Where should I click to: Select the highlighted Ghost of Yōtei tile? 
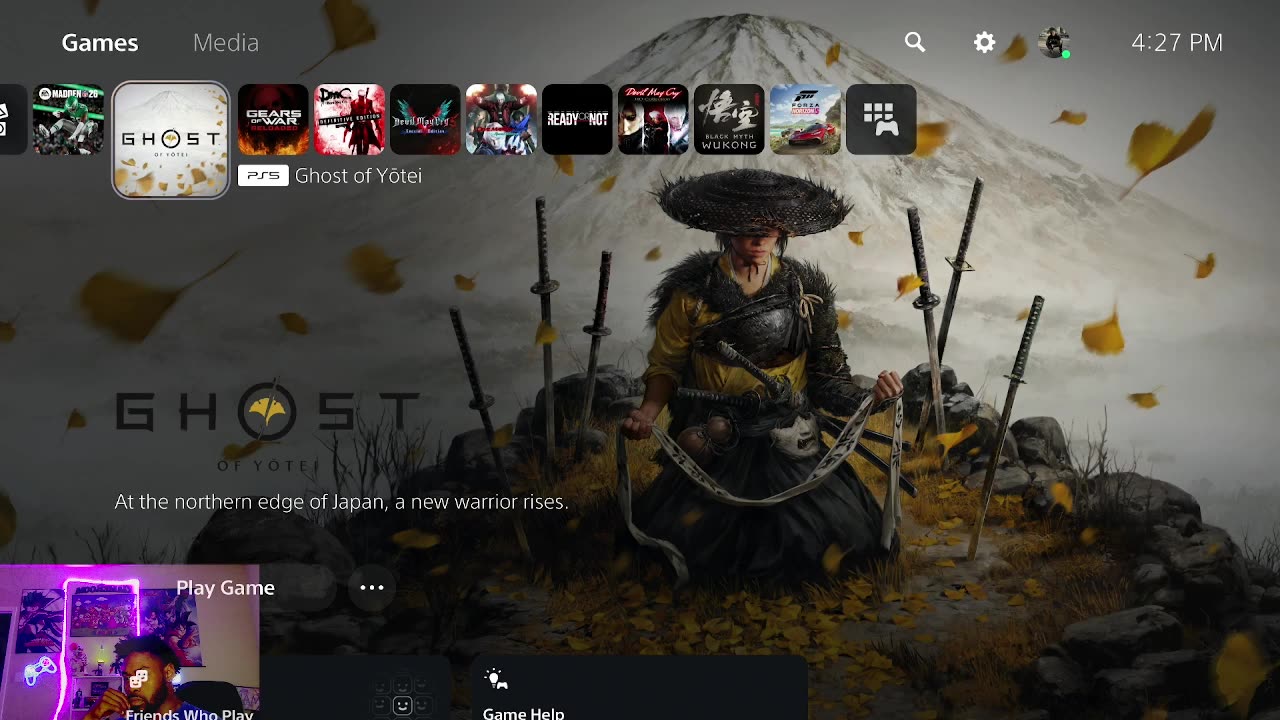(171, 140)
